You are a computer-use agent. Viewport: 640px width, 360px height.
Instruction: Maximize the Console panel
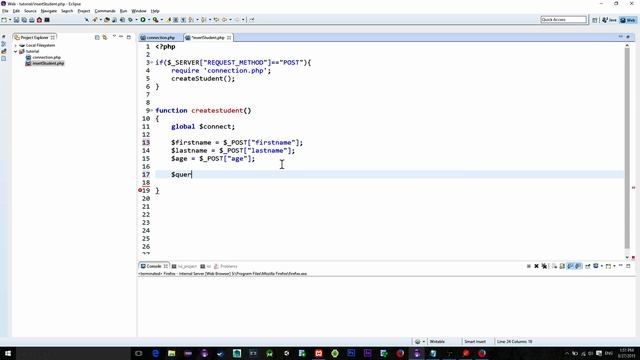point(629,266)
